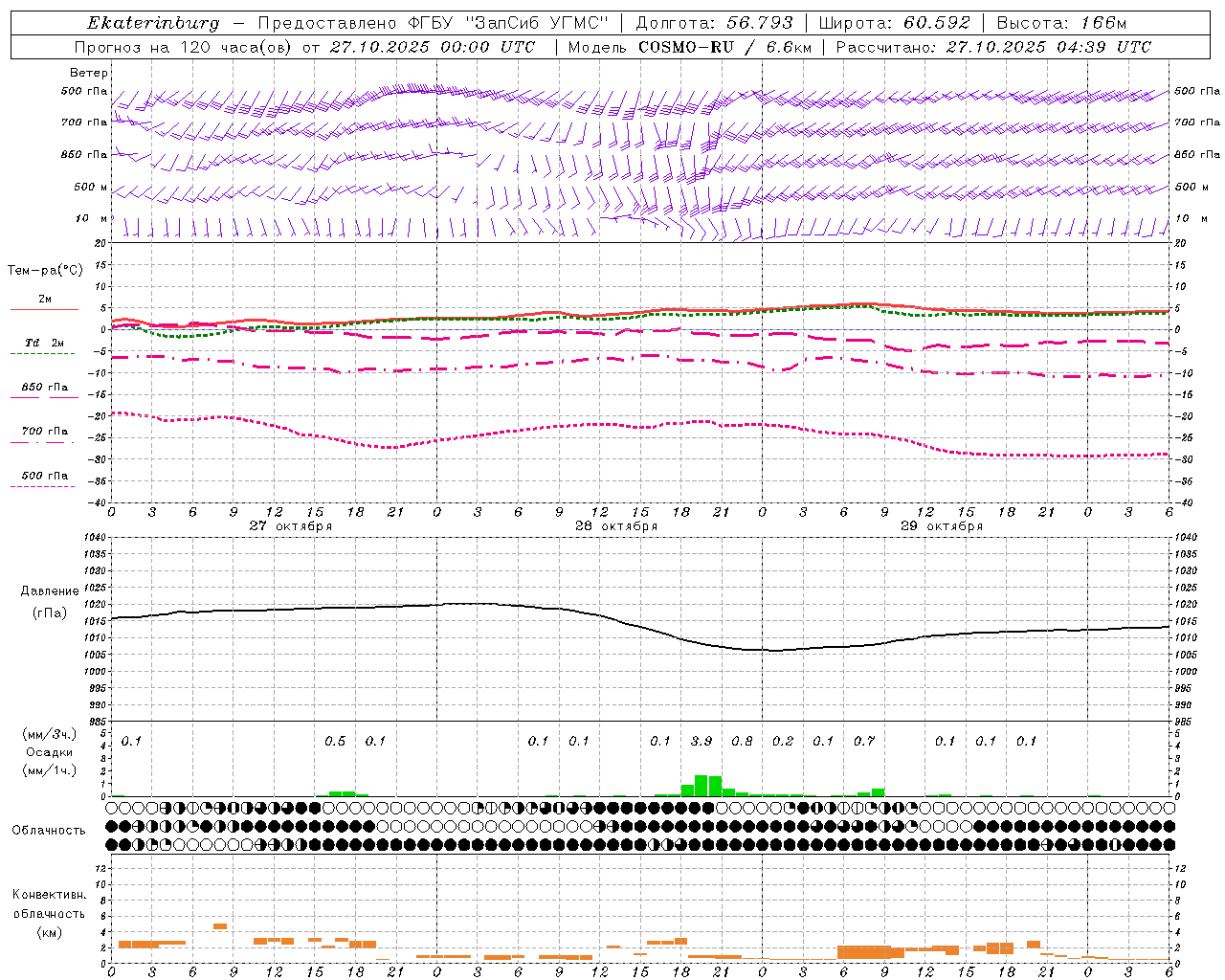Viewport: 1225px width, 980px height.
Task: Select the Долгота: 56.793 value
Action: (x=716, y=23)
